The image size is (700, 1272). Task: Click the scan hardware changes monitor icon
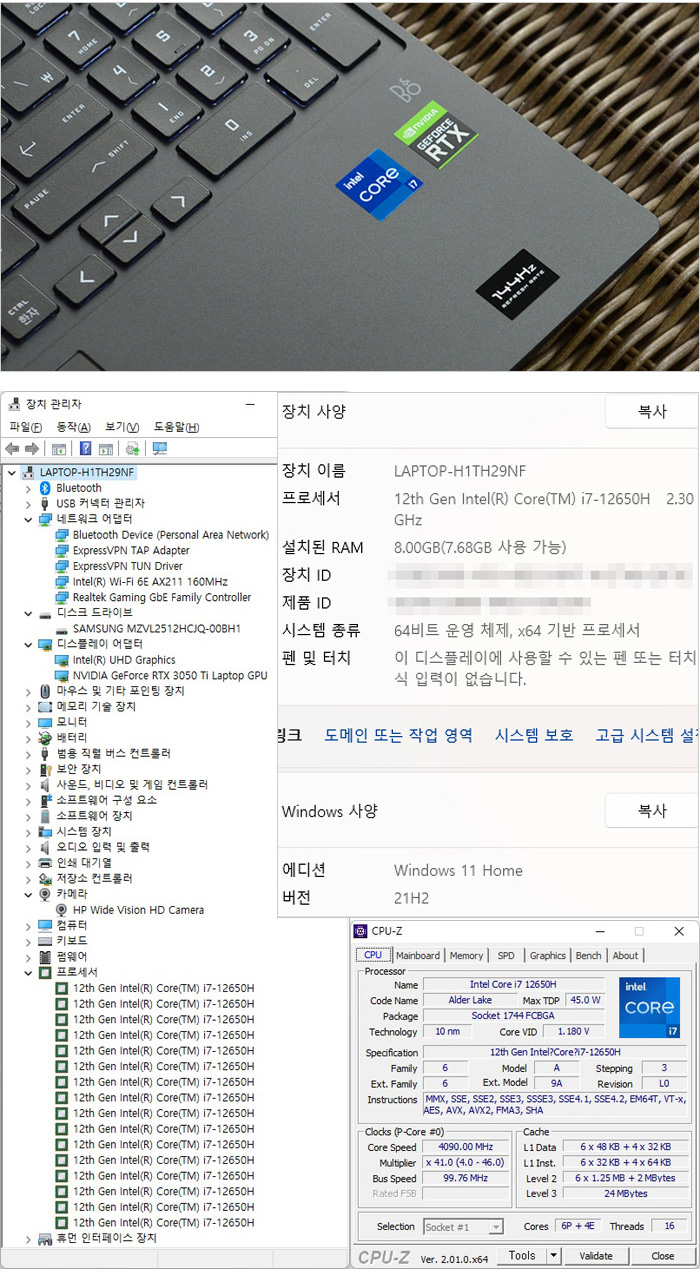click(159, 449)
